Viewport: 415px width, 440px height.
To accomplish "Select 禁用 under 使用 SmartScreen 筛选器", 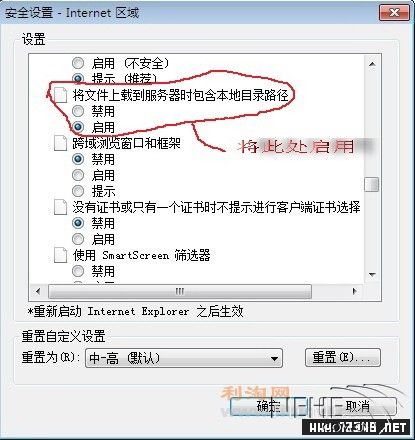I will (x=78, y=271).
